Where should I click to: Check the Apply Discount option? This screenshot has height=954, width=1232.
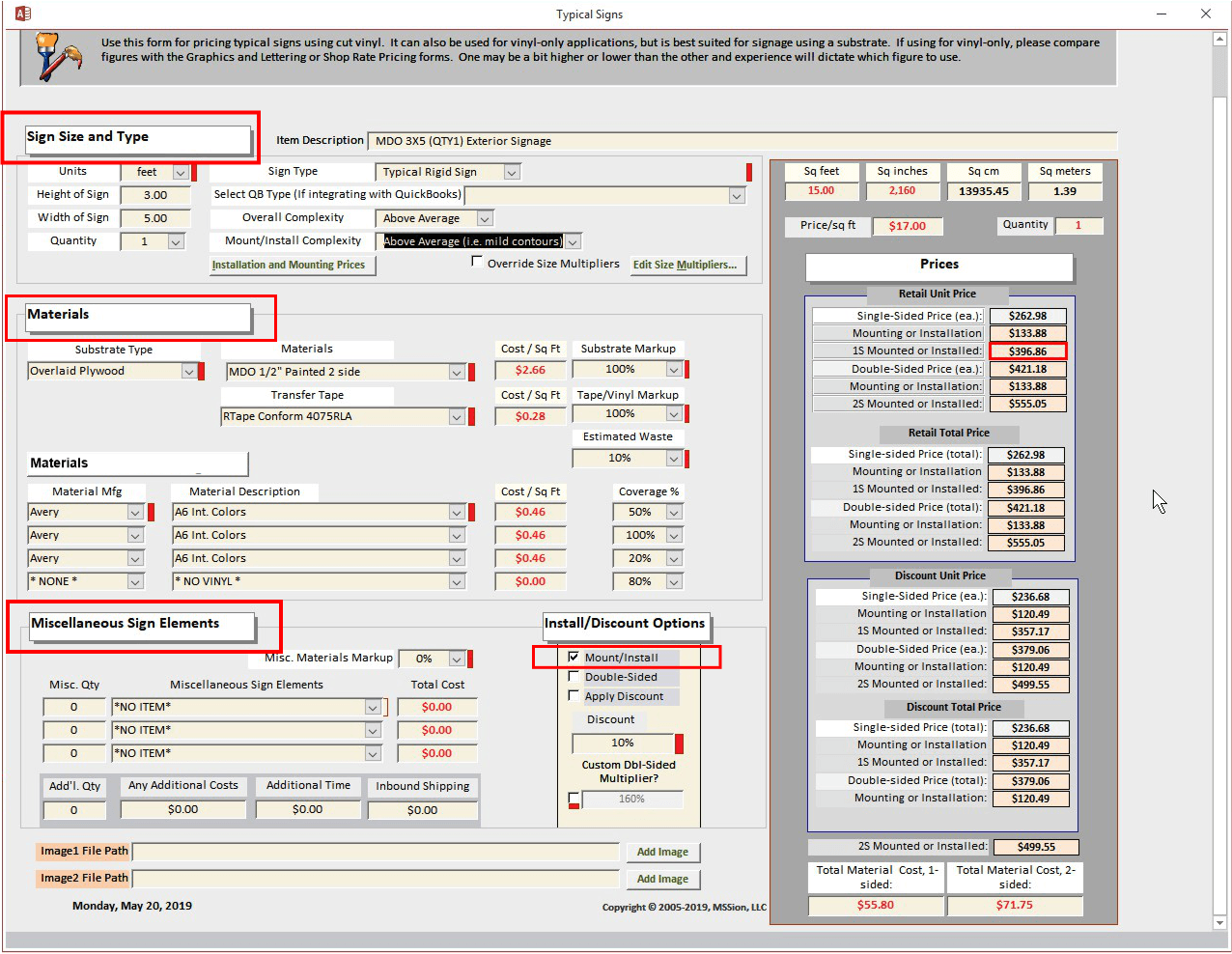[x=574, y=696]
